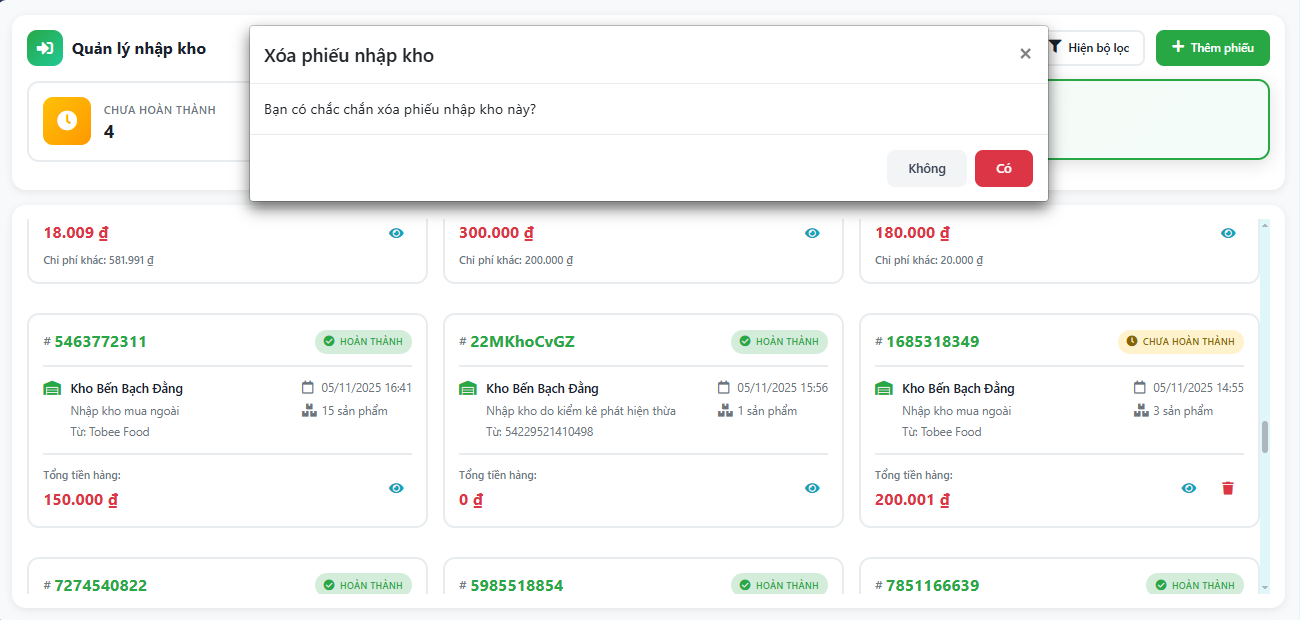
Task: Toggle the "Hiện bộ lọc" filter button
Action: 1093,47
